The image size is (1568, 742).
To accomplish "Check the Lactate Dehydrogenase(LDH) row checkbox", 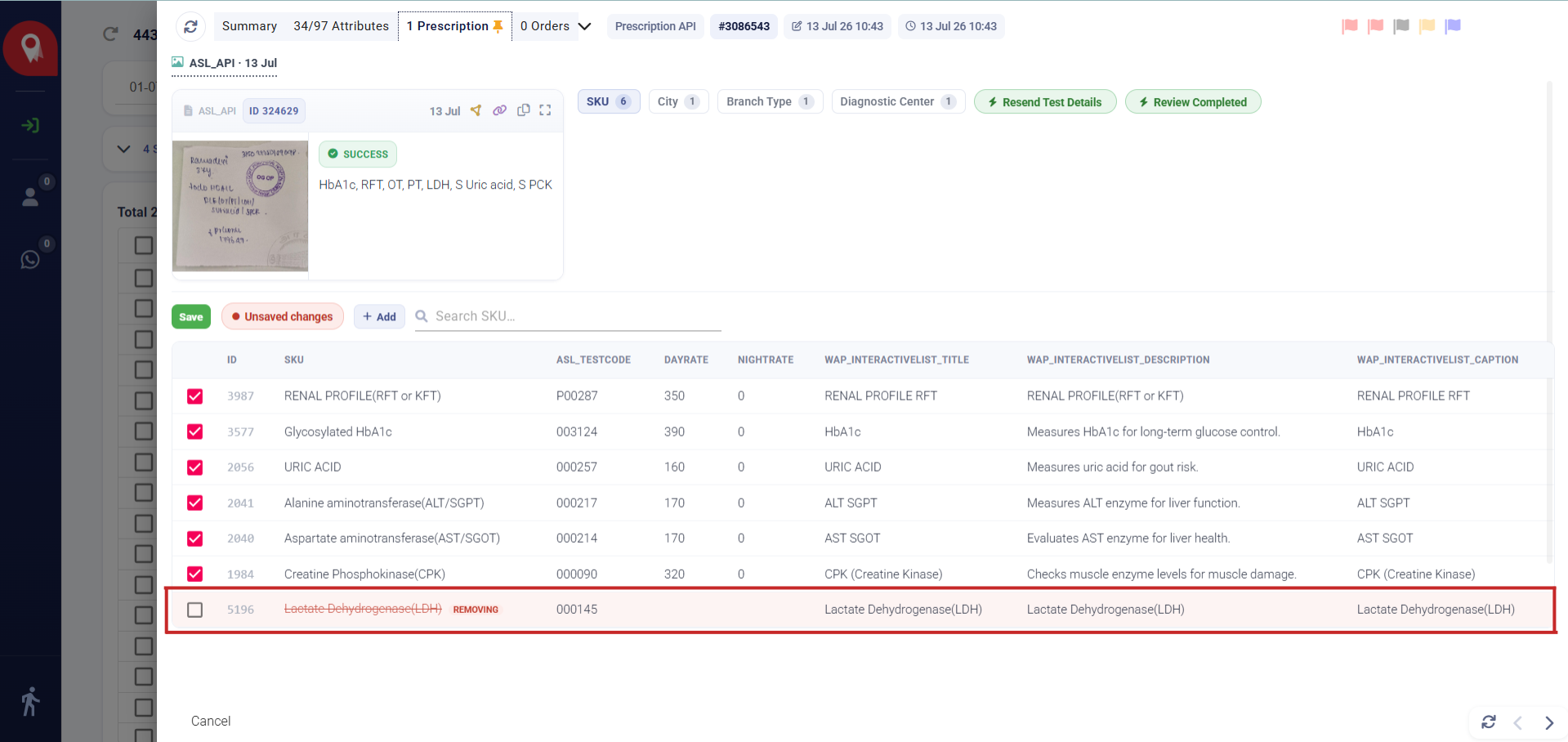I will (x=194, y=610).
